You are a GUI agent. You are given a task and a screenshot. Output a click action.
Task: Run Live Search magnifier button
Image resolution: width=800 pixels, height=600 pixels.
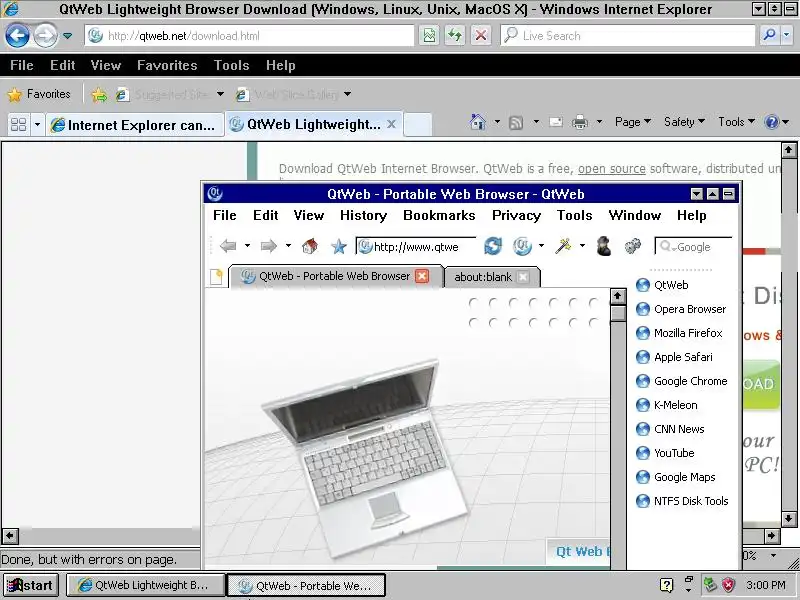click(769, 35)
